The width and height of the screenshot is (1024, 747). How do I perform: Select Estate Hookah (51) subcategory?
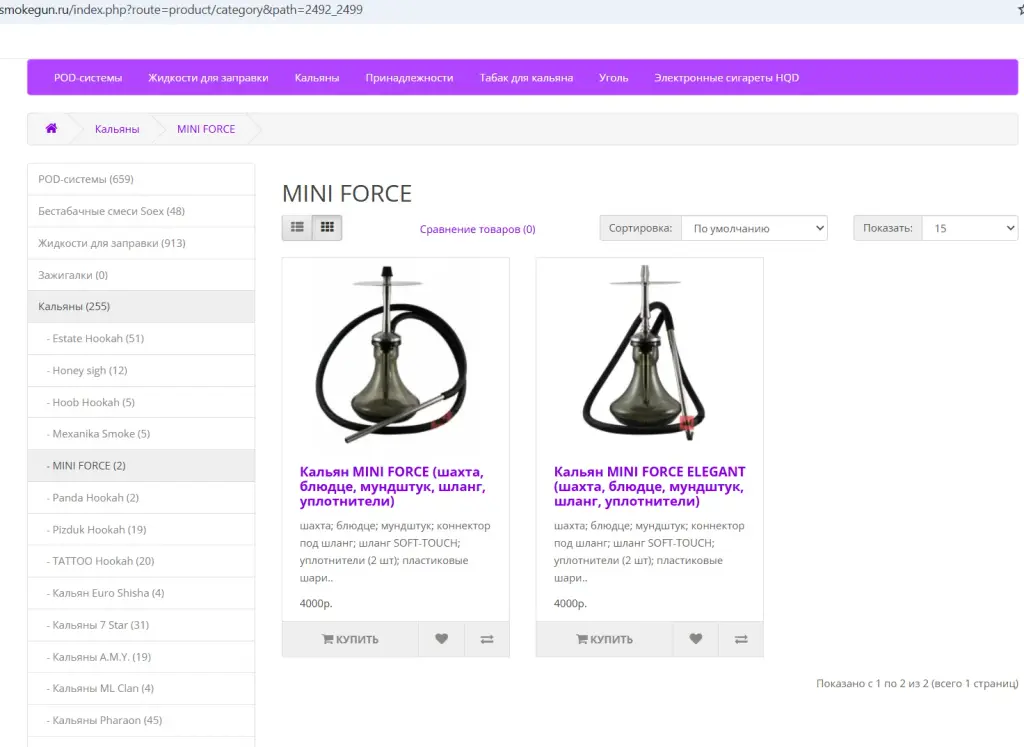[x=141, y=338]
